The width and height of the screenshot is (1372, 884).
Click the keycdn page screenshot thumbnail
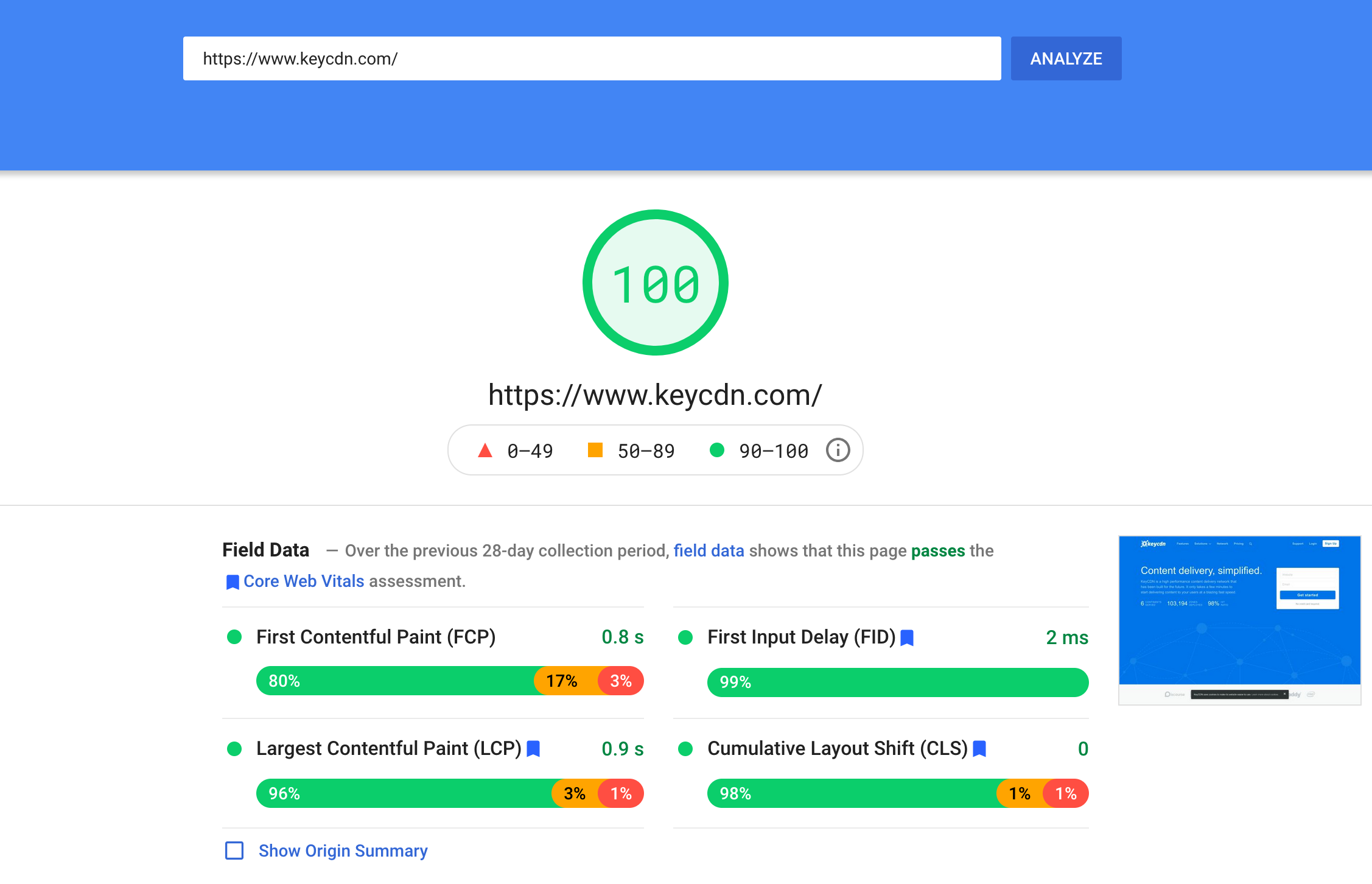(x=1239, y=620)
